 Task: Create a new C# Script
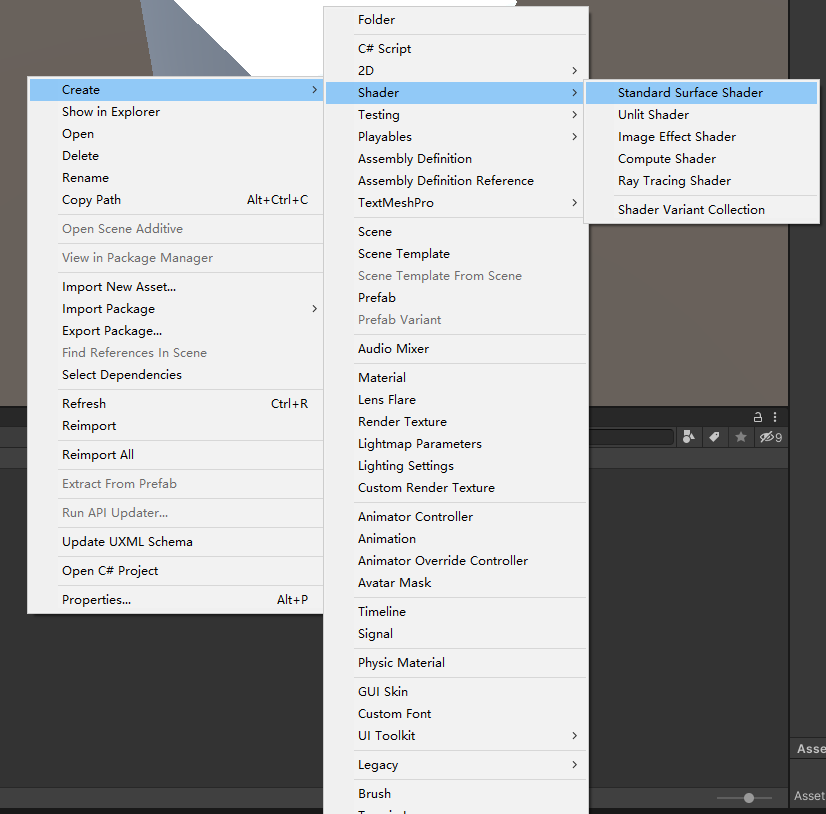coord(456,48)
